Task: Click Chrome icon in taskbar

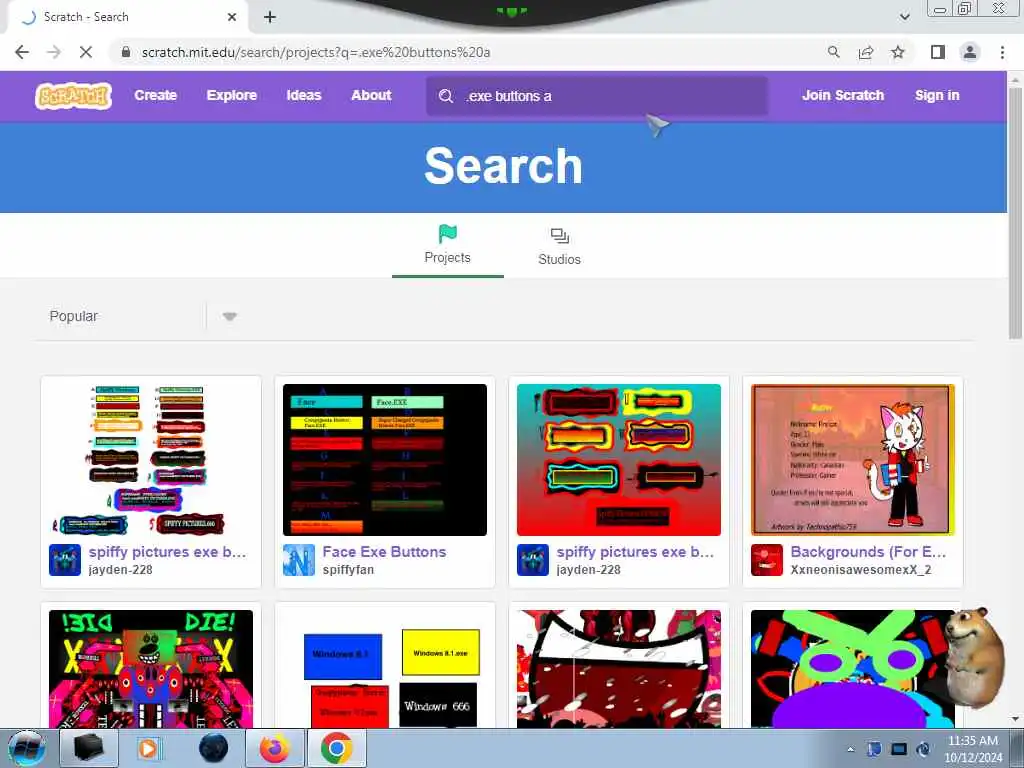Action: coord(336,748)
